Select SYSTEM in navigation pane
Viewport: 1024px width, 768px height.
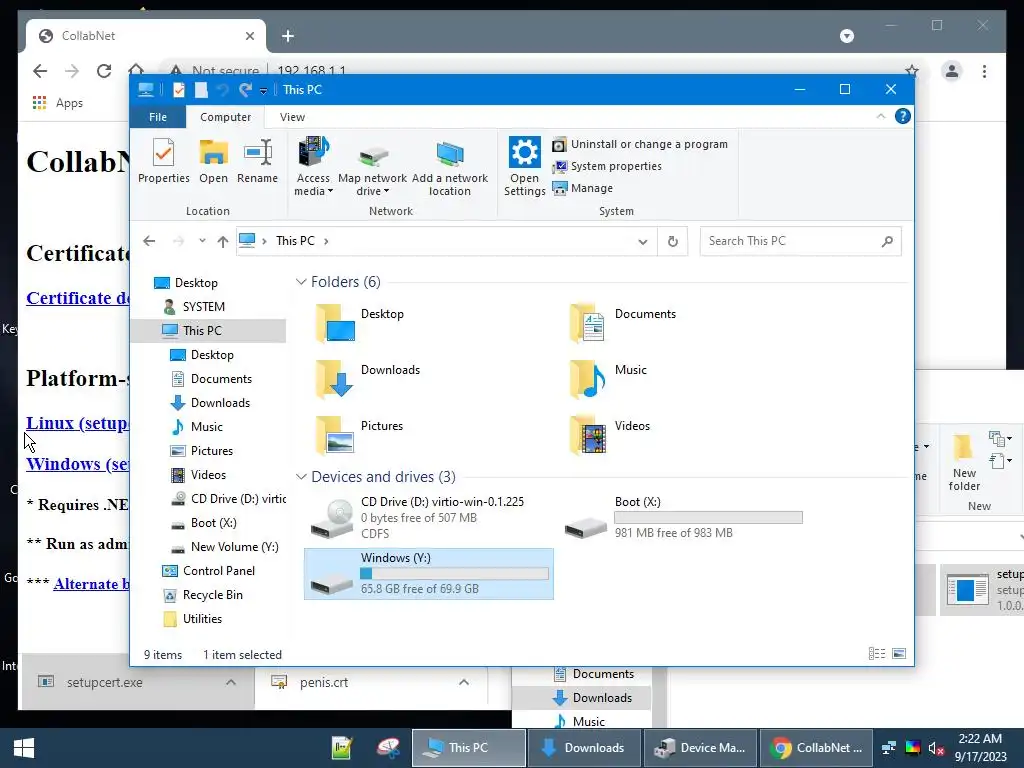click(203, 306)
